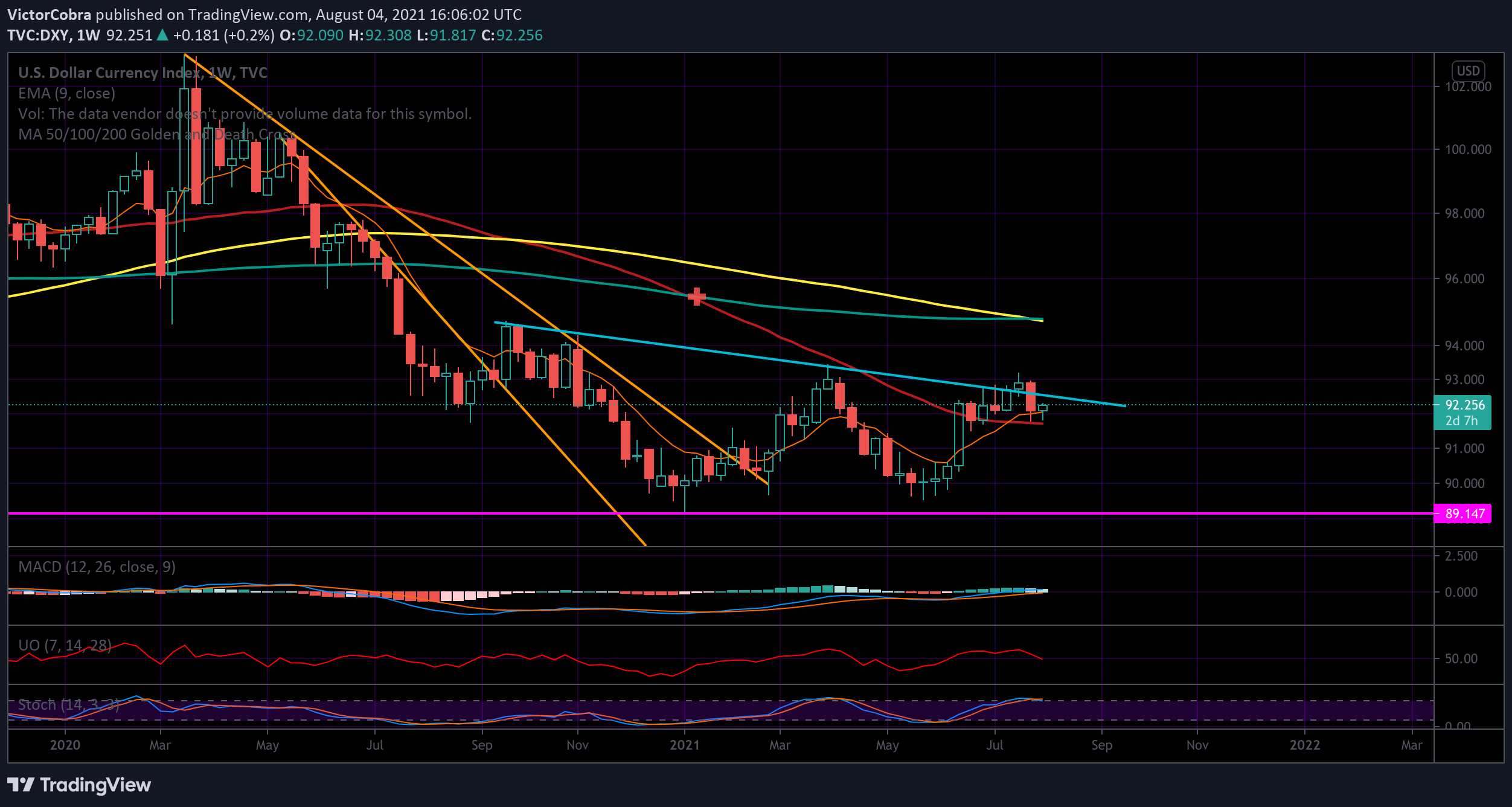Click the TVC:DXY, 1W symbol text in header
The width and height of the screenshot is (1512, 807).
[54, 35]
